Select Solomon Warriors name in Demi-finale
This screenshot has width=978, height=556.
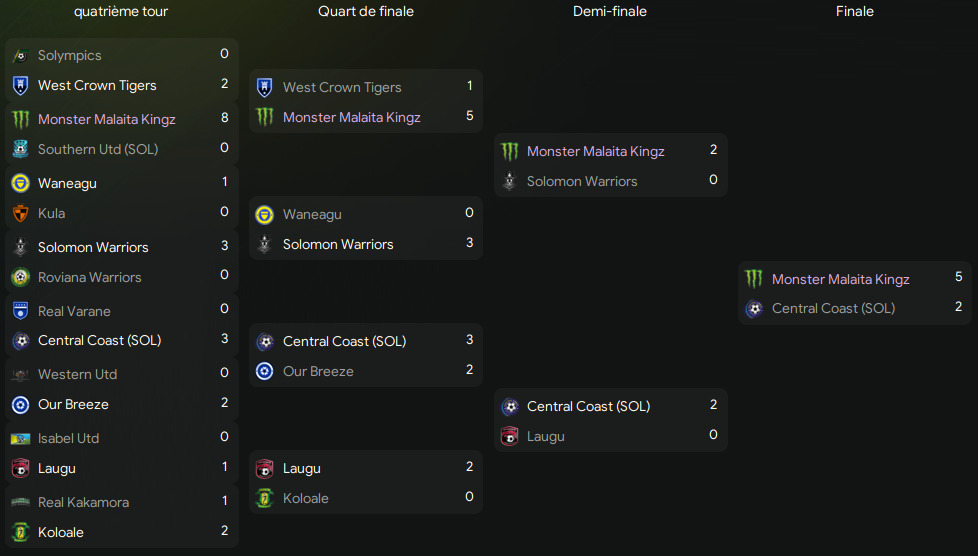click(582, 182)
